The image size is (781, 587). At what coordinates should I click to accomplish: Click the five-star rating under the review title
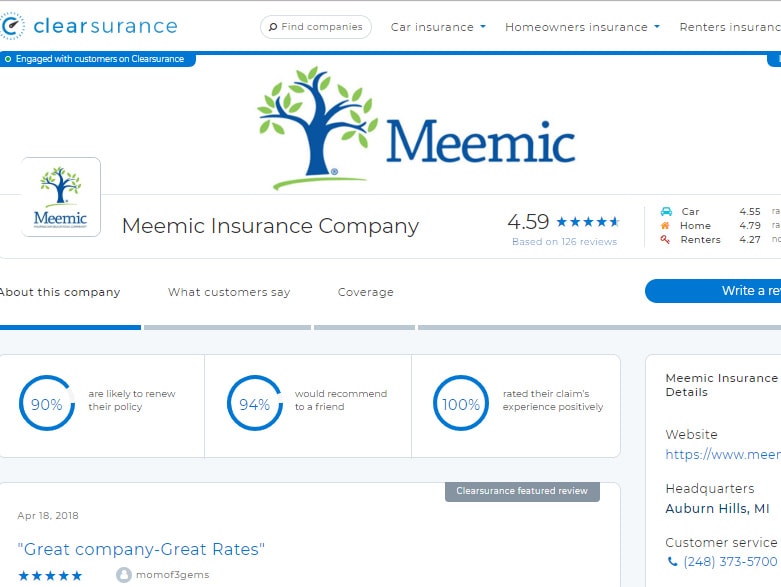[x=50, y=576]
